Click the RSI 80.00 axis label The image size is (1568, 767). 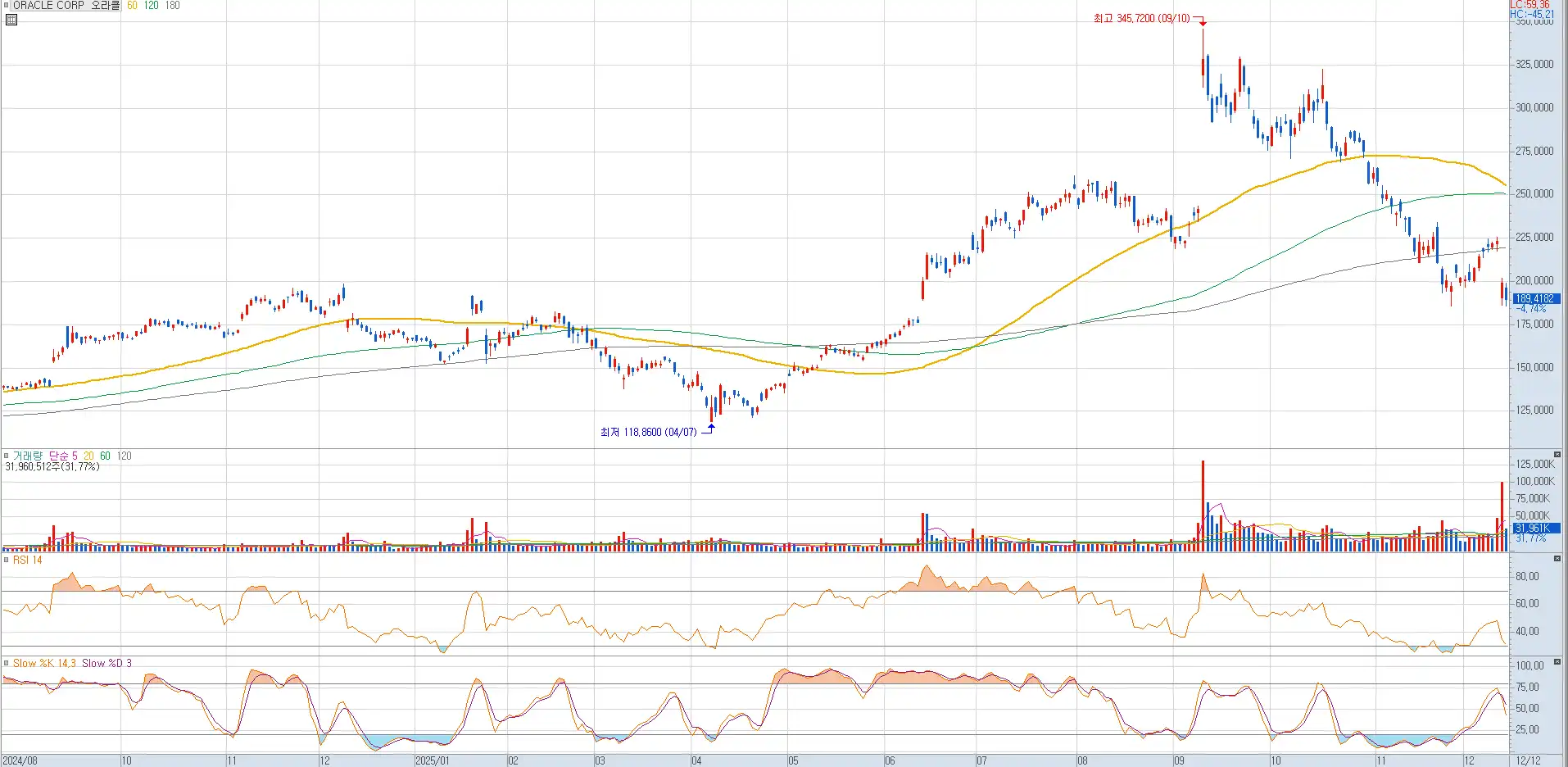(x=1527, y=576)
